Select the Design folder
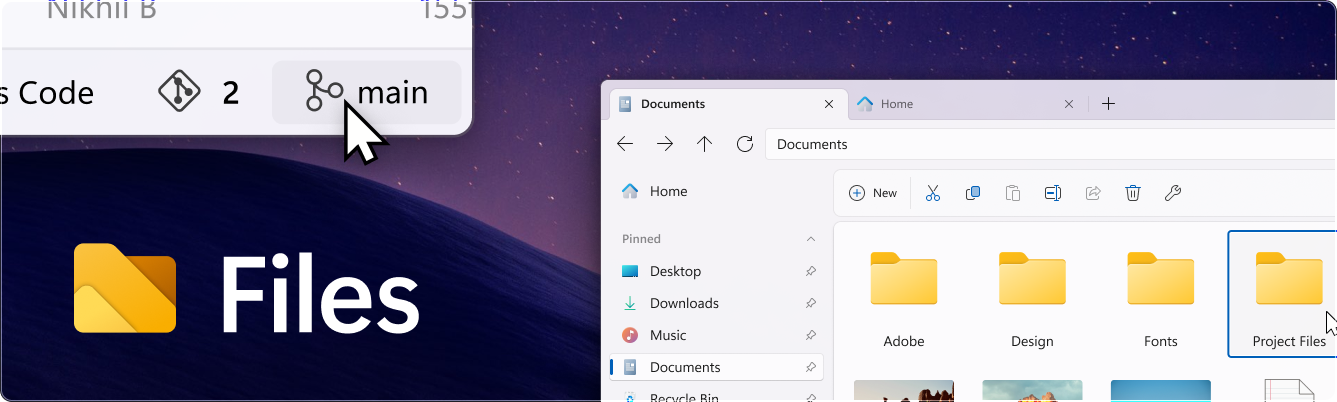 [x=1032, y=294]
